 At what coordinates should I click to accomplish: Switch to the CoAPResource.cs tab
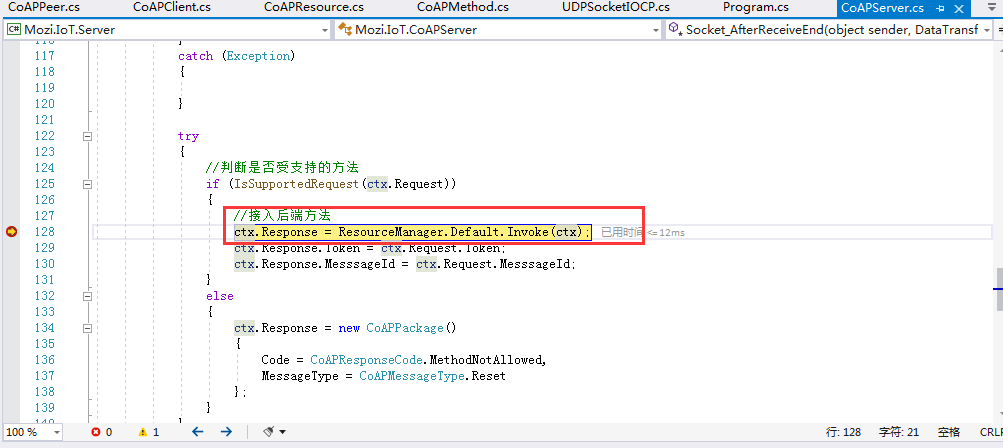(313, 8)
